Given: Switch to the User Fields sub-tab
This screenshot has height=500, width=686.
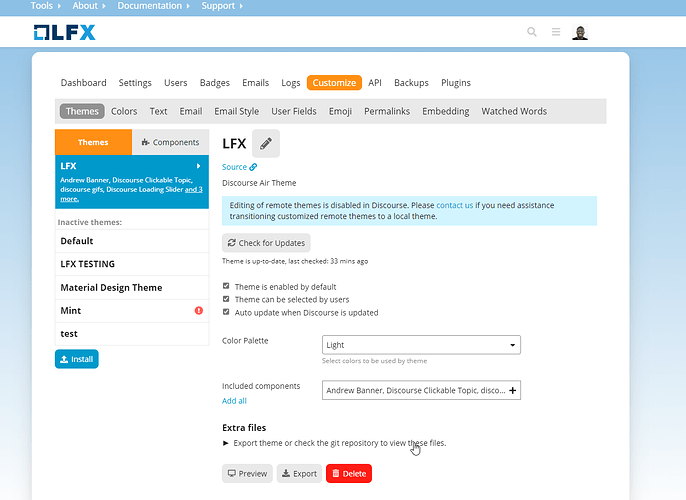Looking at the screenshot, I should pyautogui.click(x=294, y=111).
